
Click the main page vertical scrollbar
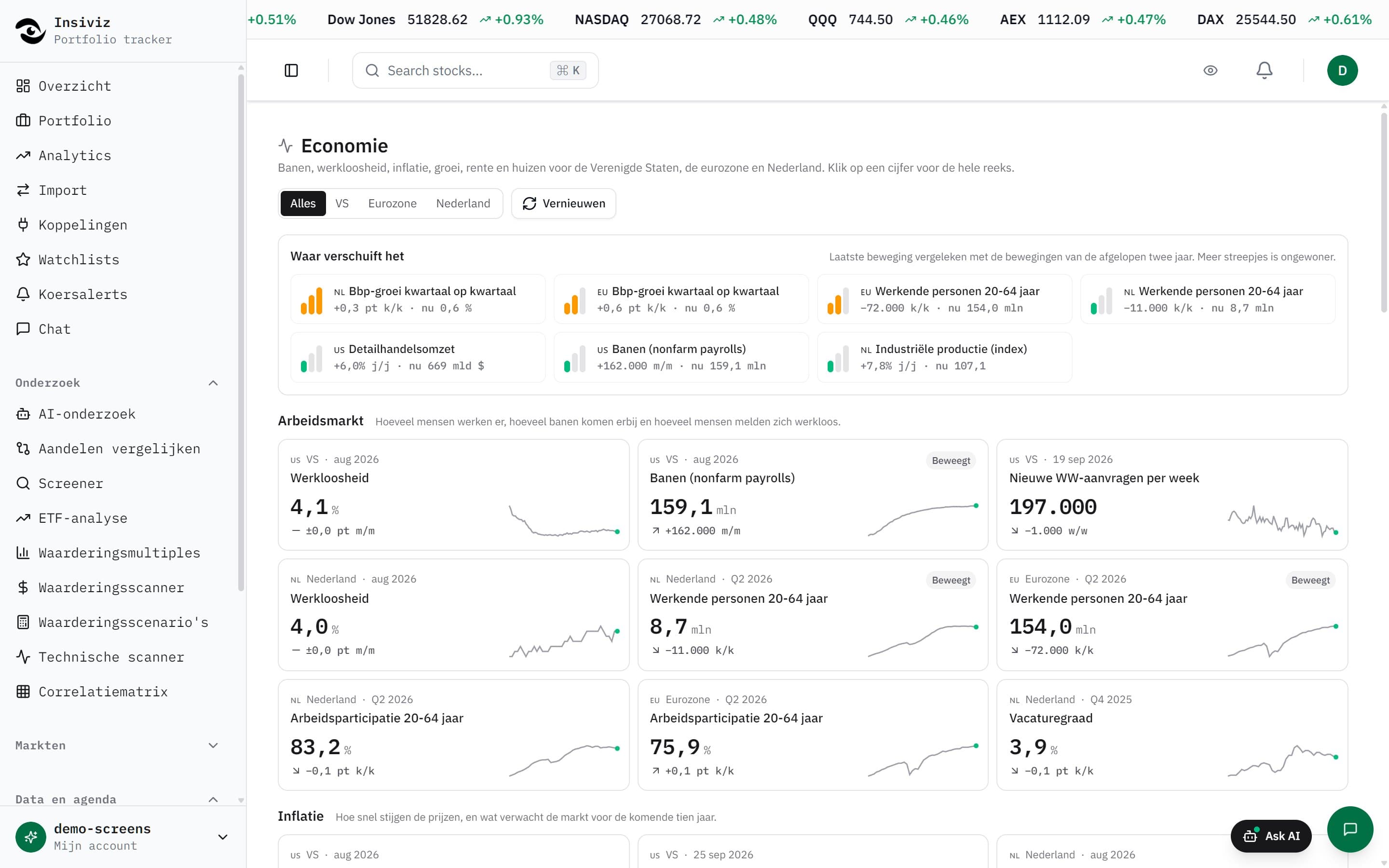(1383, 212)
